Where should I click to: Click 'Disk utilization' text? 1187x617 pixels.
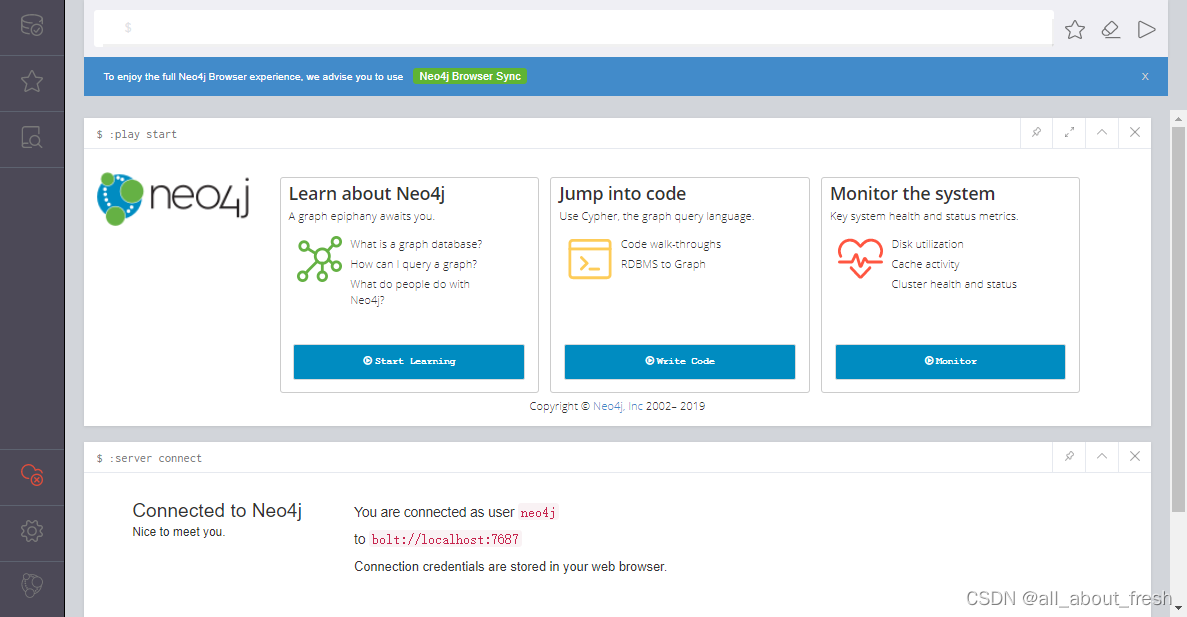(927, 244)
